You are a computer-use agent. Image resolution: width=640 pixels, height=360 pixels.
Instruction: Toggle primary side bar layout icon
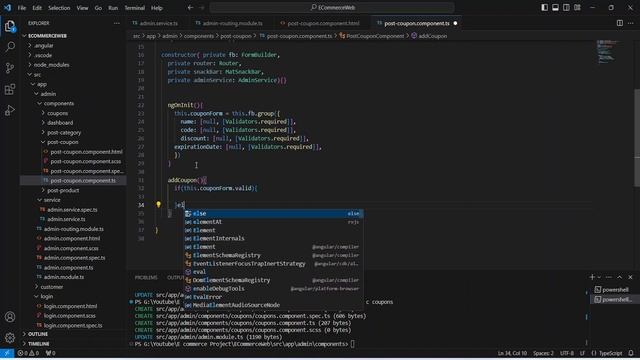[544, 7]
